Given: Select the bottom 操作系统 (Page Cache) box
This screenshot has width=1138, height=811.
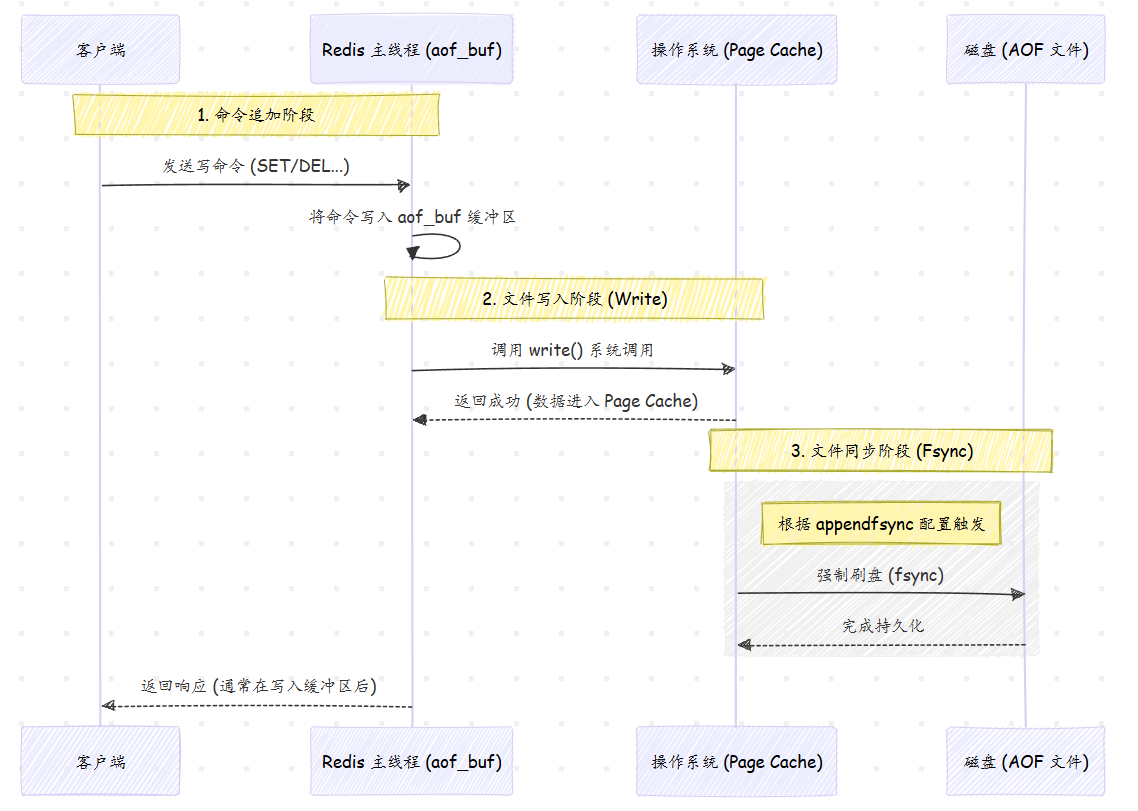Looking at the screenshot, I should click(737, 761).
